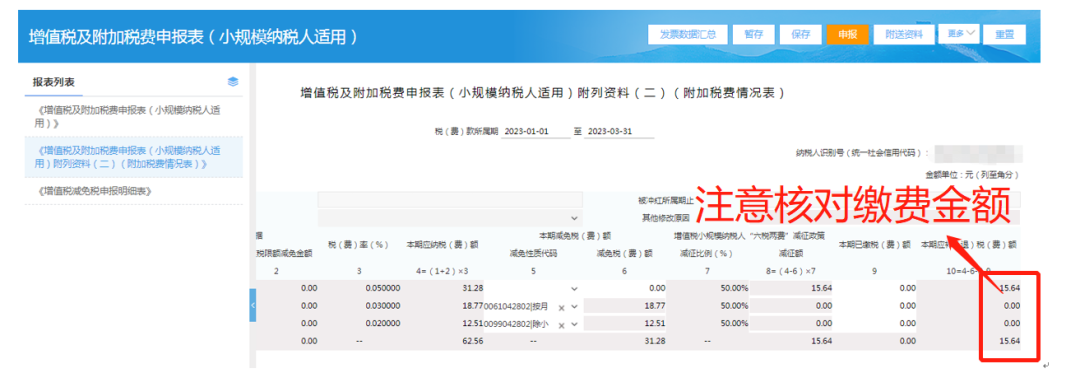Click the label 金额单位:元(列至角分)
The width and height of the screenshot is (1080, 387).
[x=972, y=176]
